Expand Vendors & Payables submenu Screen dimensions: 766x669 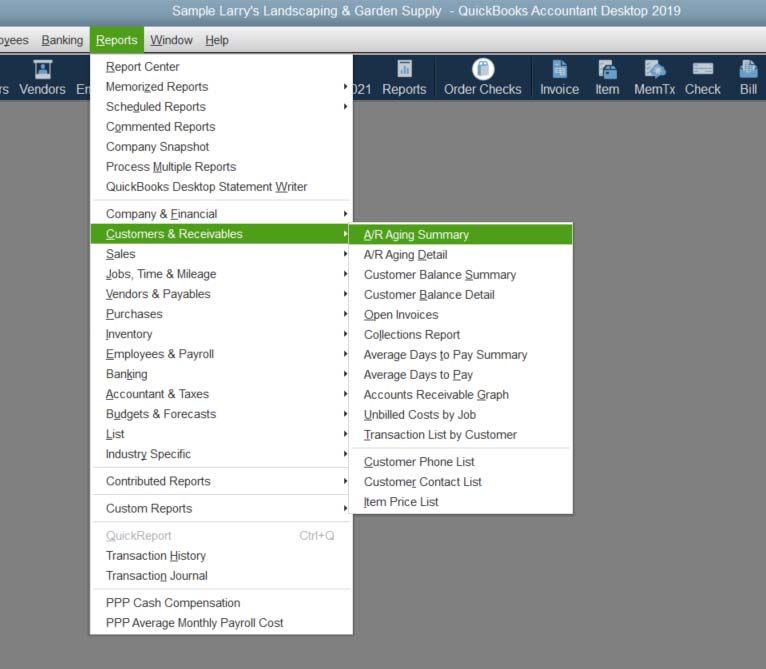[221, 294]
